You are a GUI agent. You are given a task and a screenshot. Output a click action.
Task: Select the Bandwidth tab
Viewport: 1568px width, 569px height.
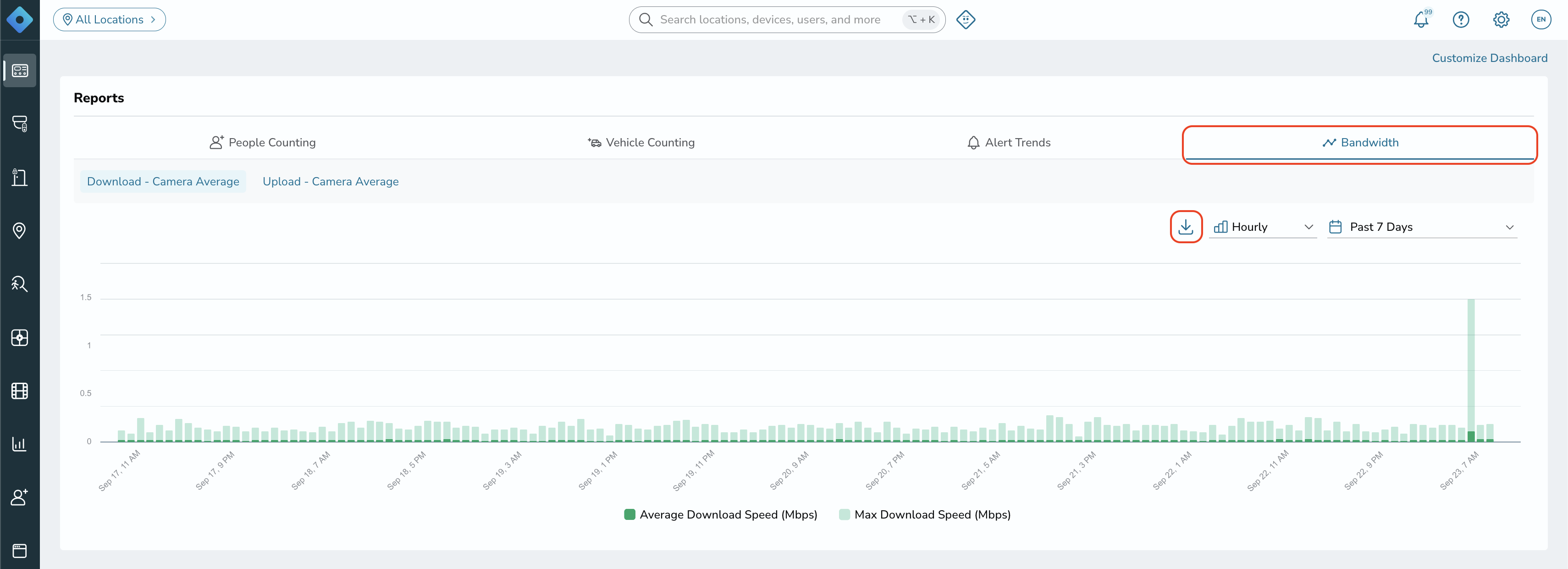(x=1360, y=143)
